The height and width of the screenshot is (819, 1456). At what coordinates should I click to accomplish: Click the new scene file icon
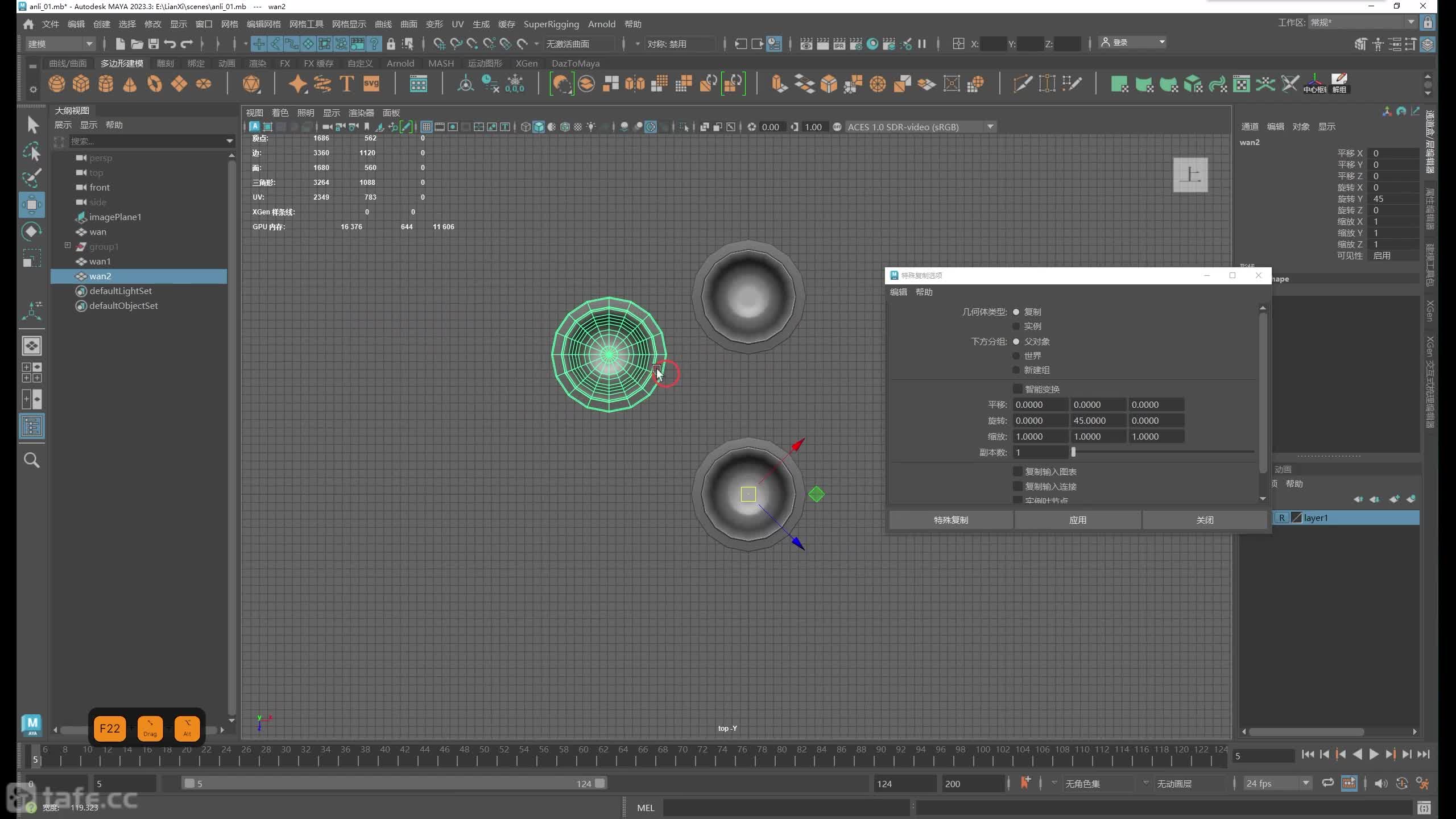point(120,44)
